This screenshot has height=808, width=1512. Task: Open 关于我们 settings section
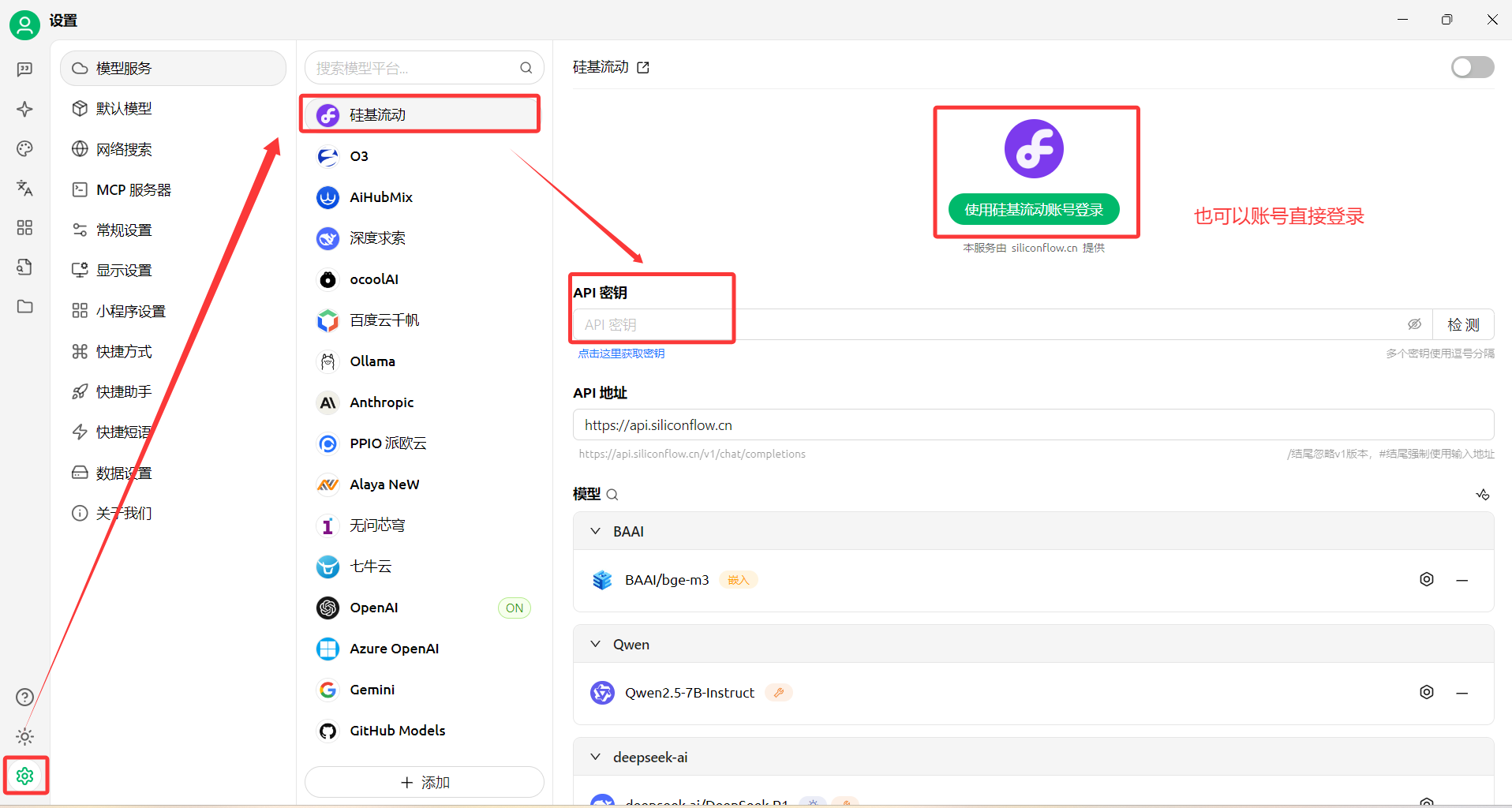[x=173, y=513]
